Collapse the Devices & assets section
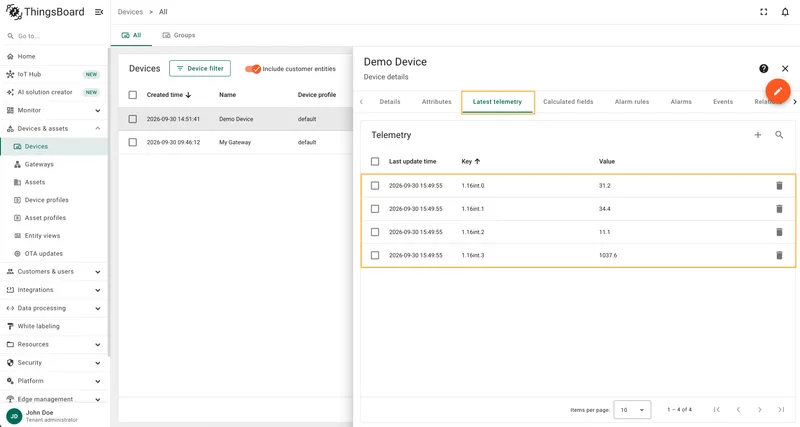The width and height of the screenshot is (800, 427). coord(54,129)
